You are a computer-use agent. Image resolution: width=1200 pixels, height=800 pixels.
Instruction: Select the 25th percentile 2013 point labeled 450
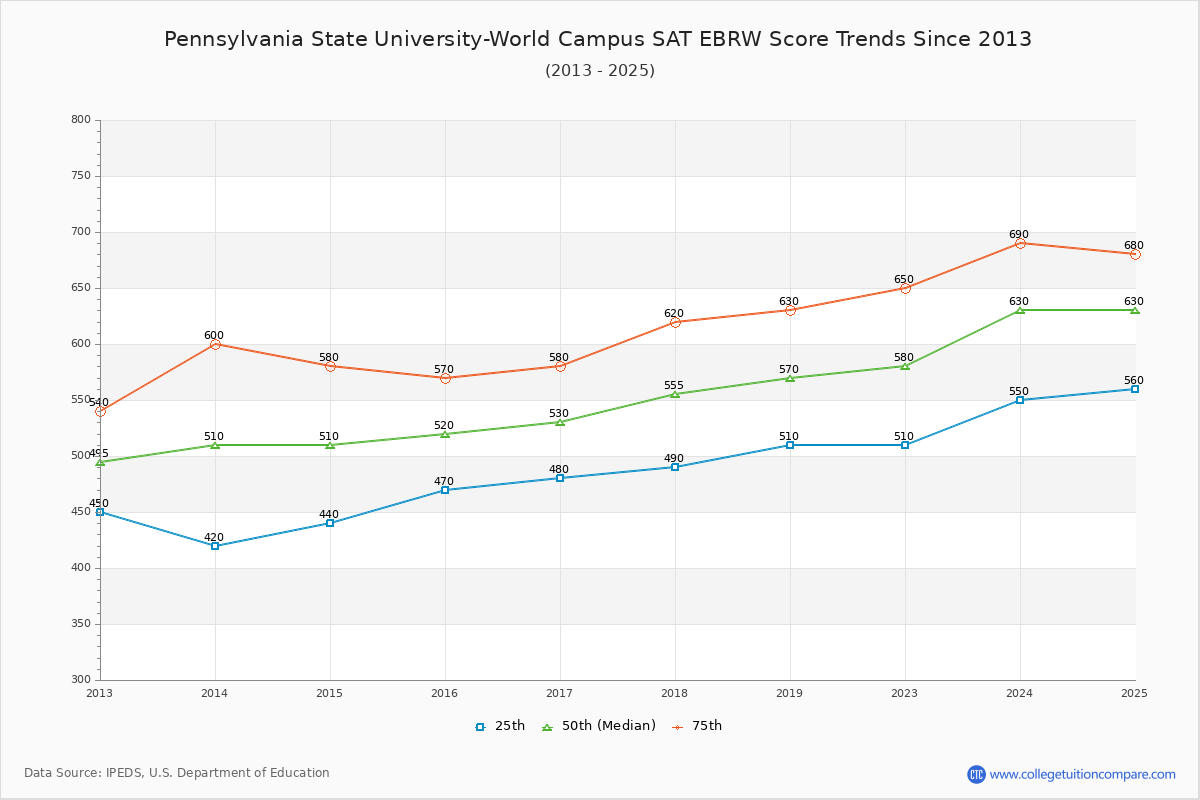(x=100, y=512)
